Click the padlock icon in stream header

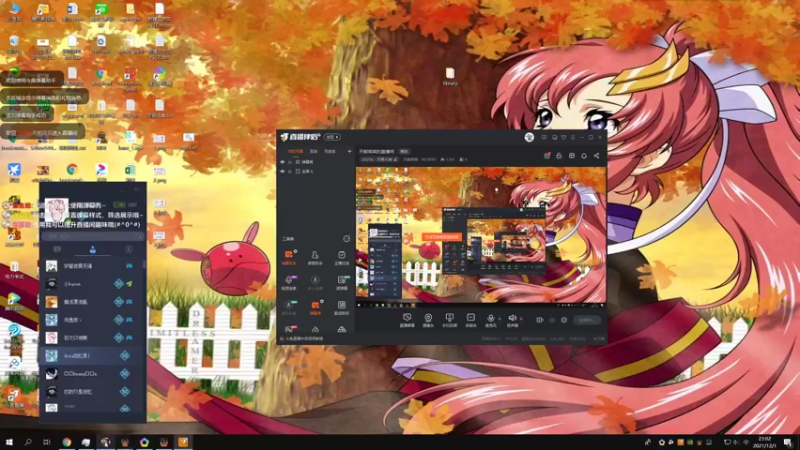tap(559, 156)
